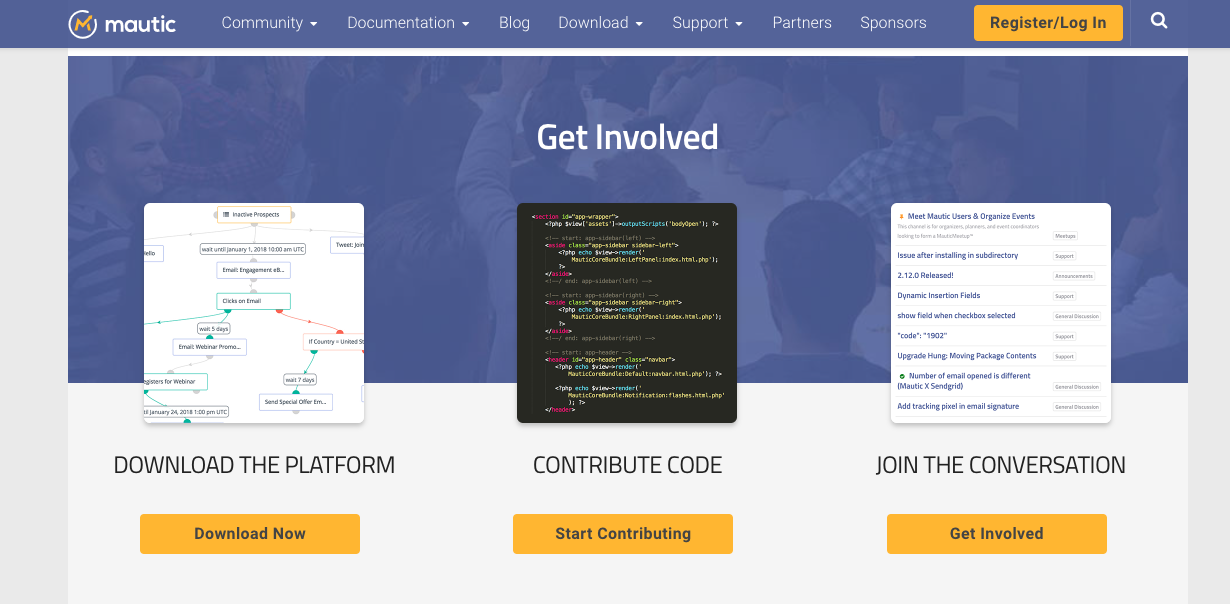Click the 'wait 5 days' workflow node

214,328
